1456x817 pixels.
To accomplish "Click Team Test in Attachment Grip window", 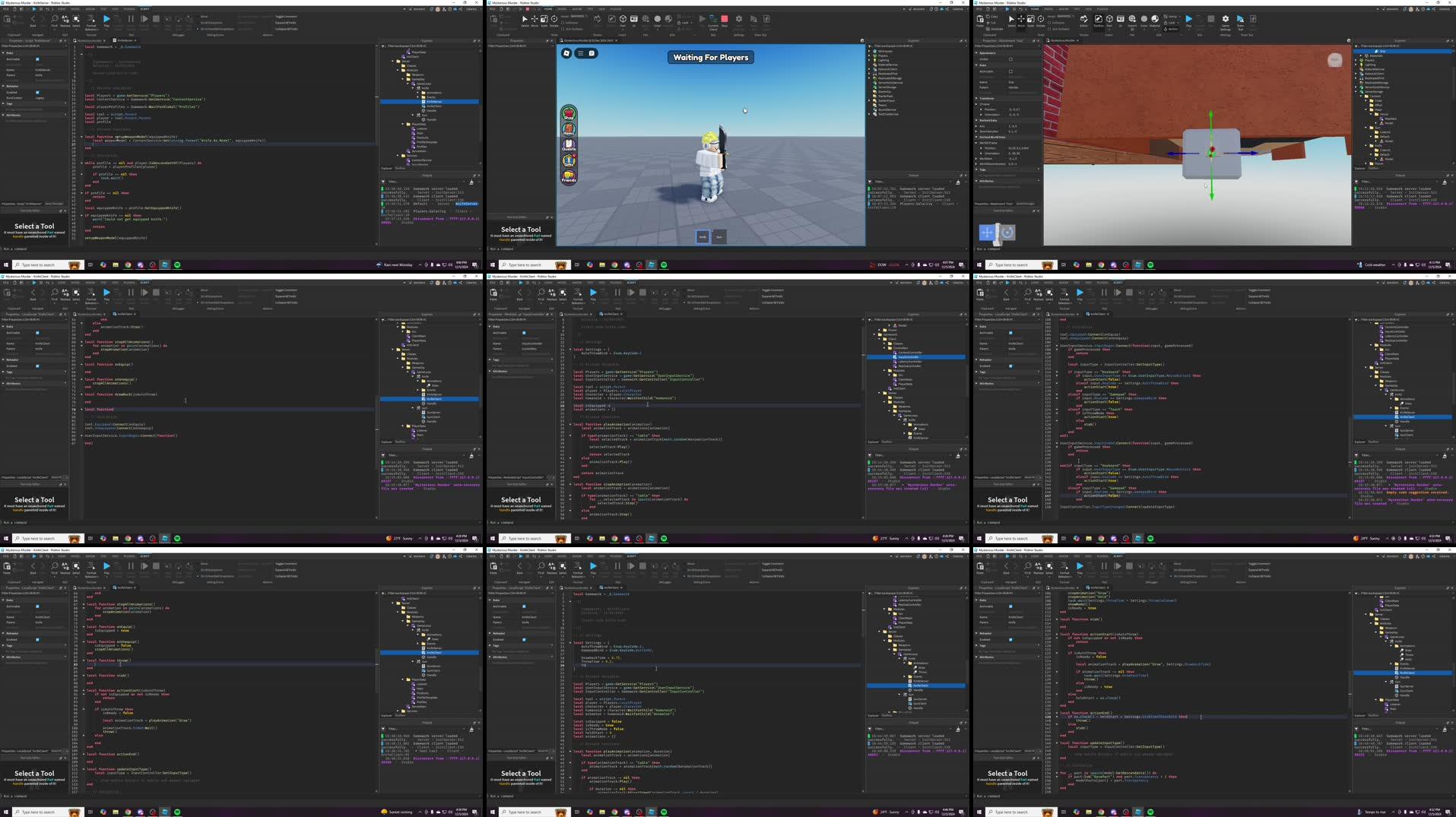I will tap(1242, 22).
